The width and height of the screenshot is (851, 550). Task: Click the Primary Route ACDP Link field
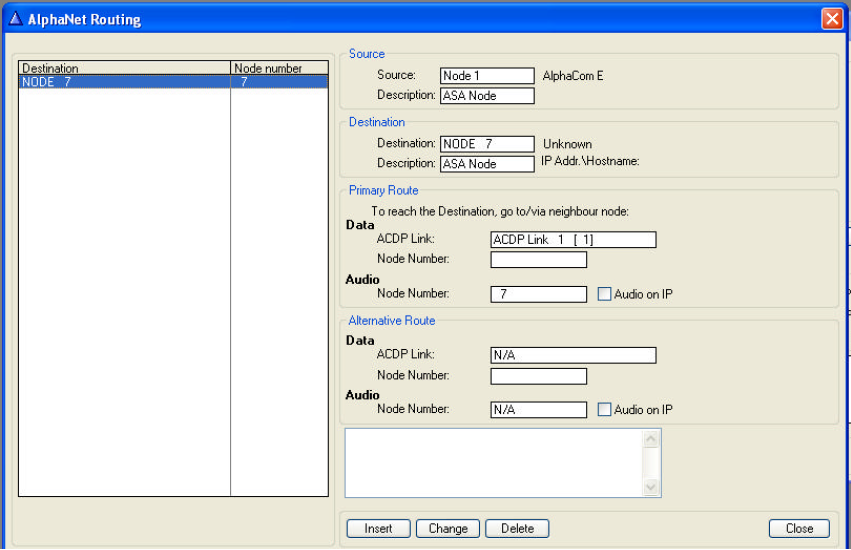[573, 240]
